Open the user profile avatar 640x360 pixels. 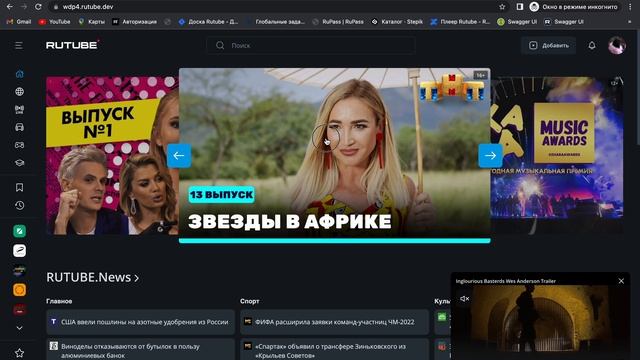tap(617, 45)
